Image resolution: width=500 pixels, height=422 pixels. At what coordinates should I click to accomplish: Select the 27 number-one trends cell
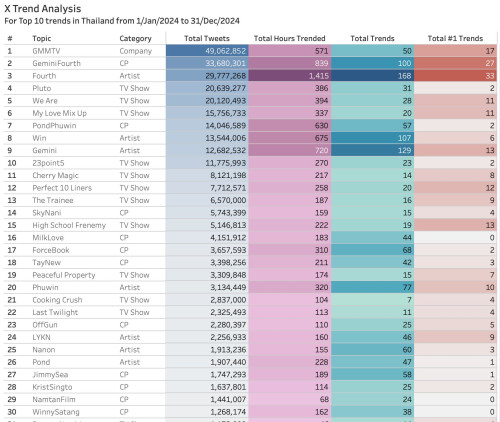[x=455, y=63]
